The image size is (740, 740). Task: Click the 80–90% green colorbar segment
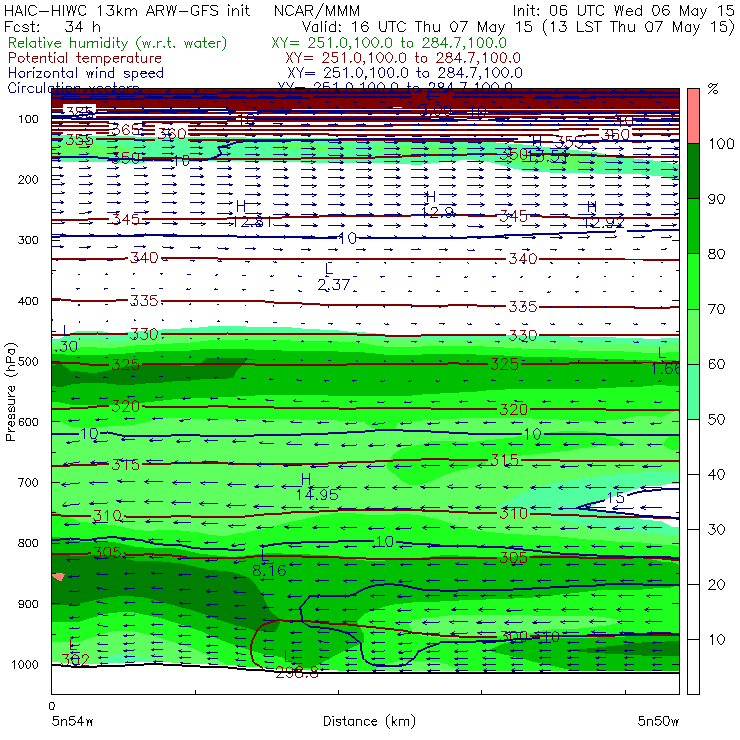tap(693, 226)
